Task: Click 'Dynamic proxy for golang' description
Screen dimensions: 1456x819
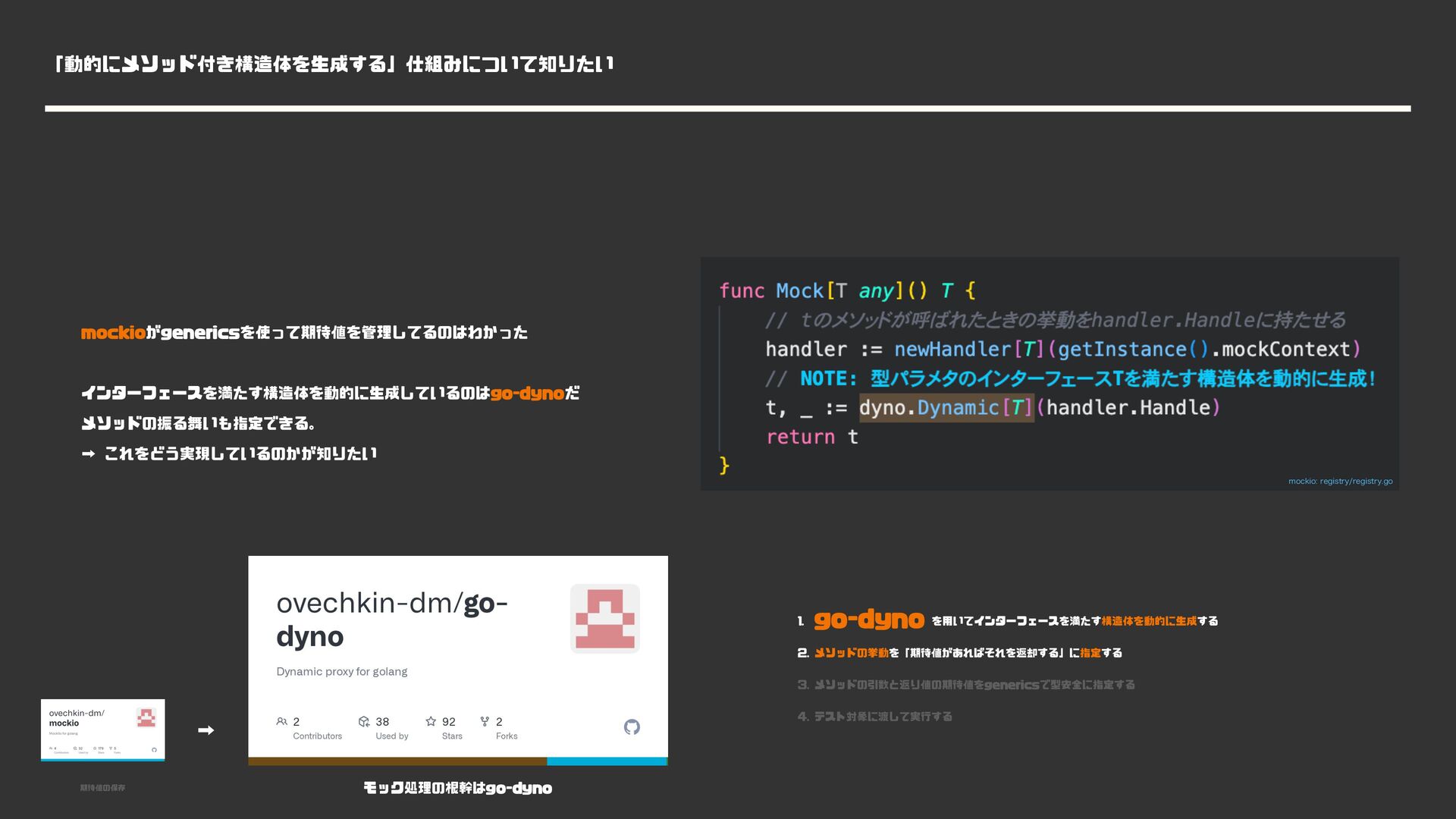Action: 342,671
